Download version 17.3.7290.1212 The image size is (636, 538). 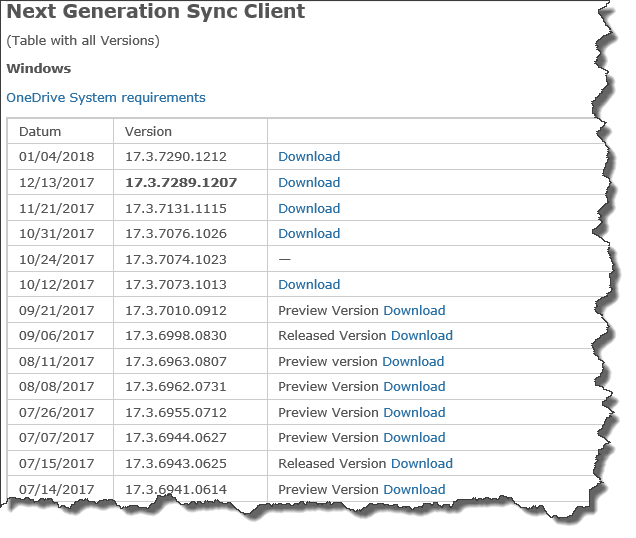[309, 157]
